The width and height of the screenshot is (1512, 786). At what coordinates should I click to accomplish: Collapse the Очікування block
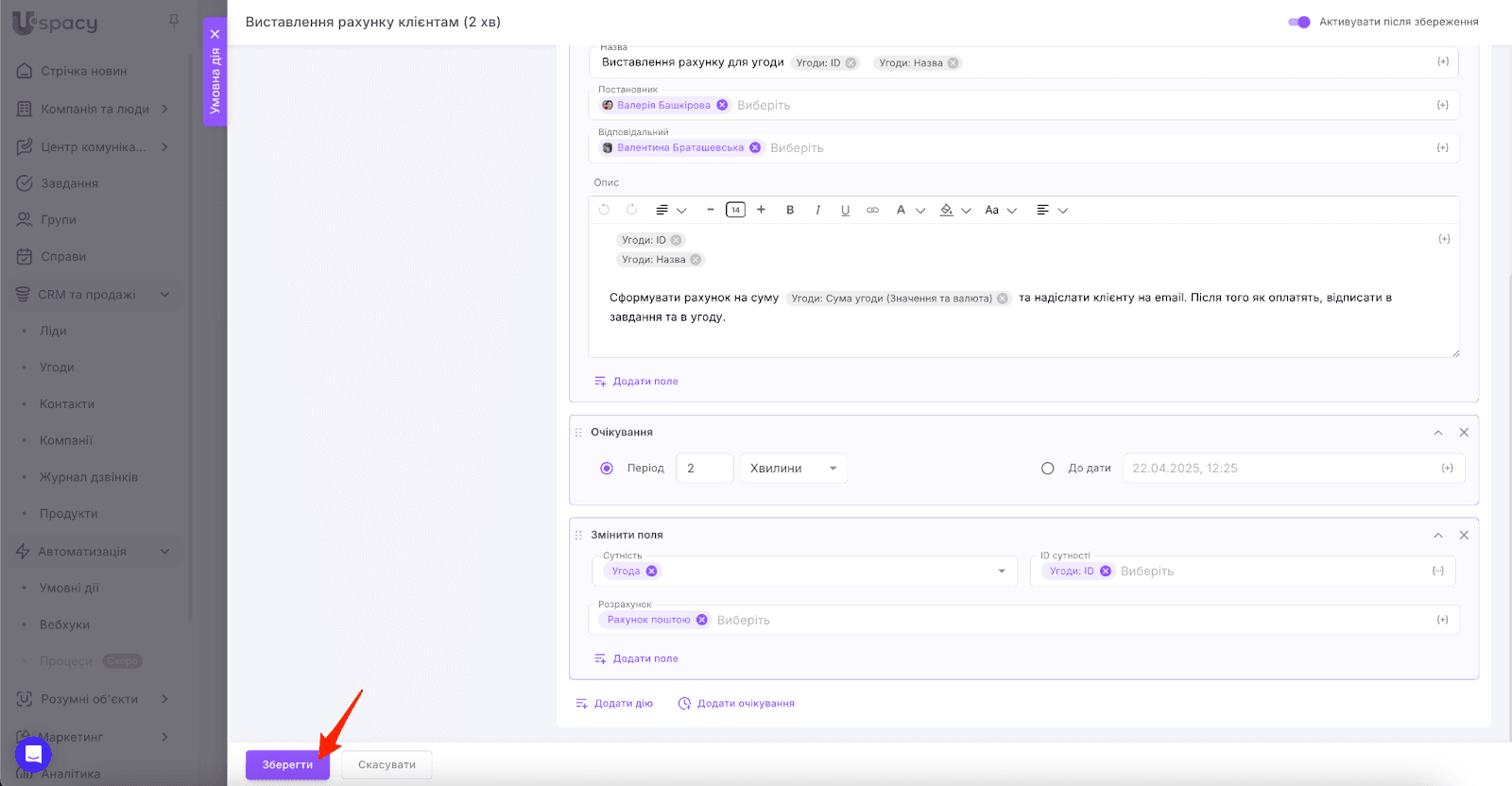tap(1437, 433)
